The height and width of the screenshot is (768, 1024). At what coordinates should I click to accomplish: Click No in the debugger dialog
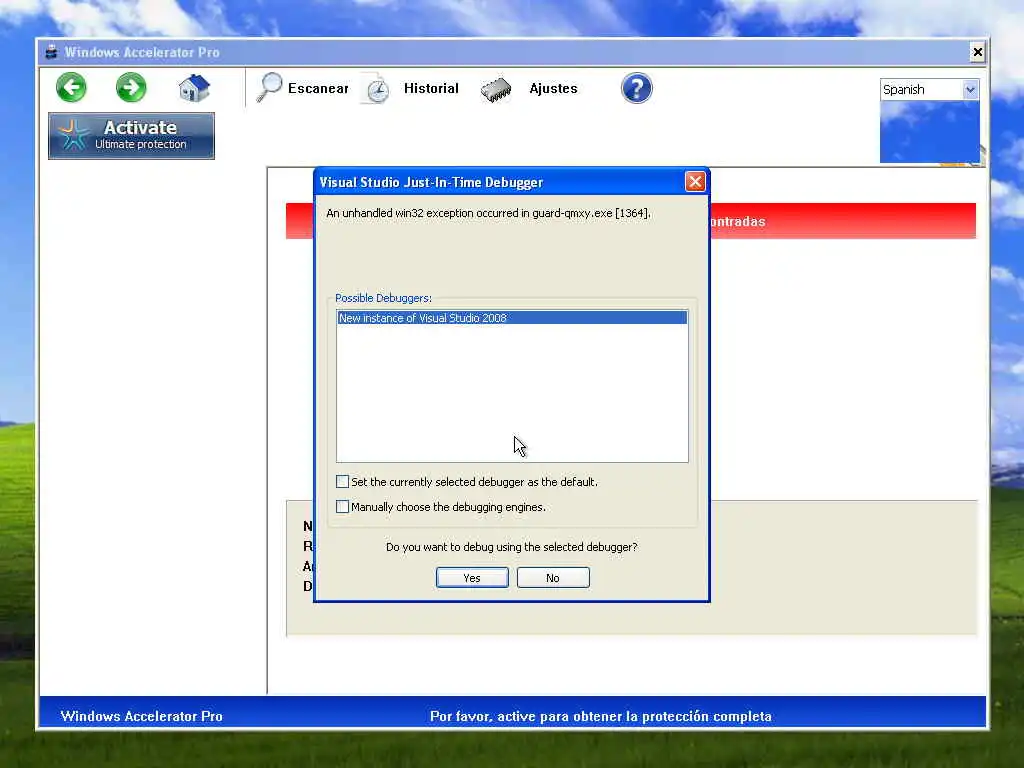tap(553, 578)
